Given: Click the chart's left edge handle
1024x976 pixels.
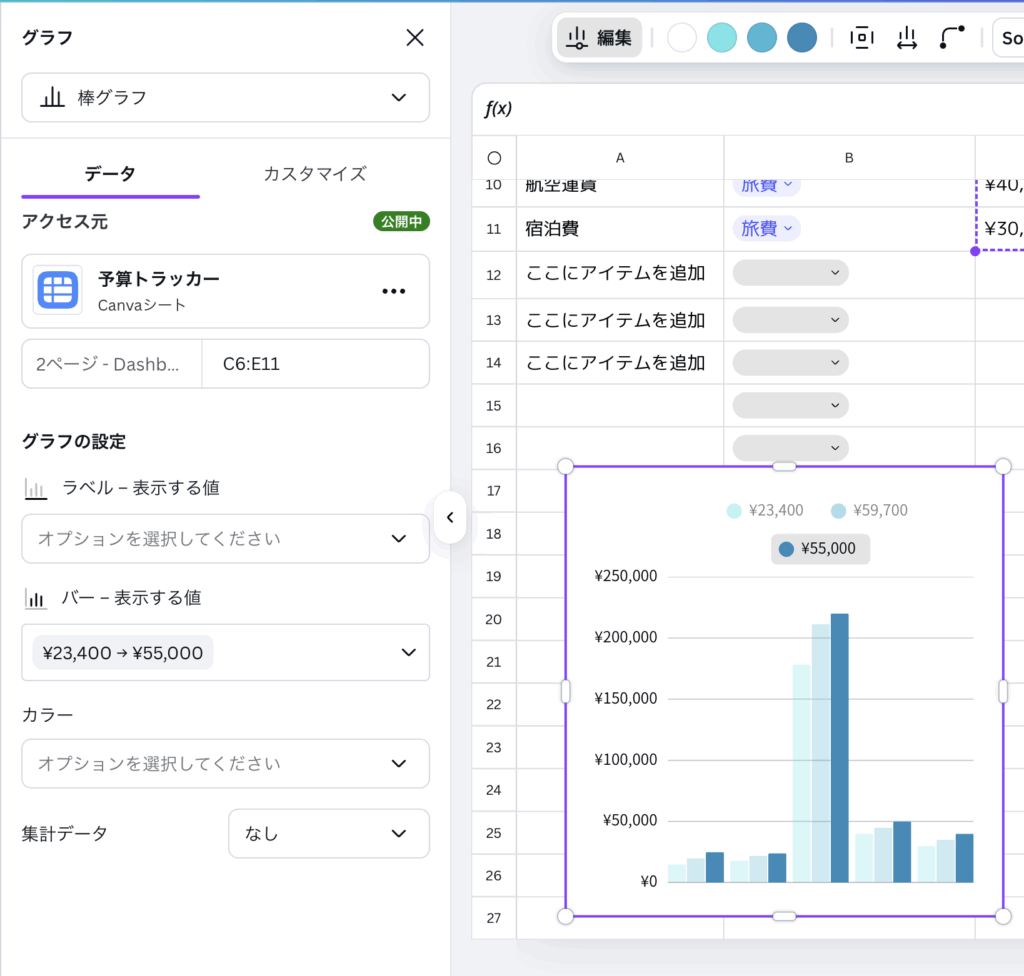Looking at the screenshot, I should [566, 691].
